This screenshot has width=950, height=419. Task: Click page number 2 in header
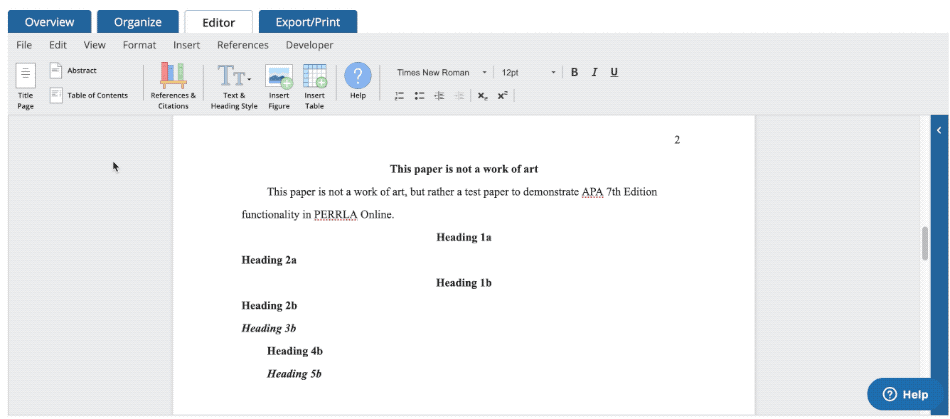pos(677,140)
